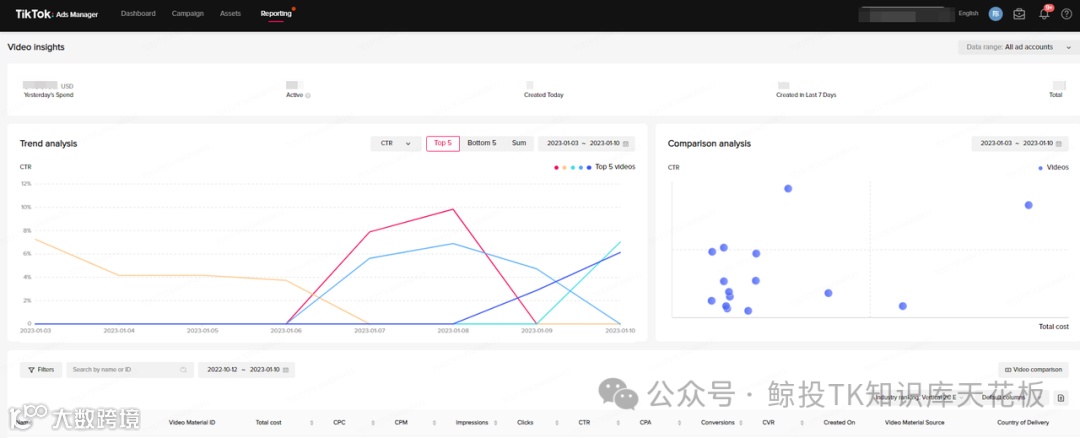Open the briefcase business center icon
Viewport: 1080px width, 438px height.
point(1019,14)
